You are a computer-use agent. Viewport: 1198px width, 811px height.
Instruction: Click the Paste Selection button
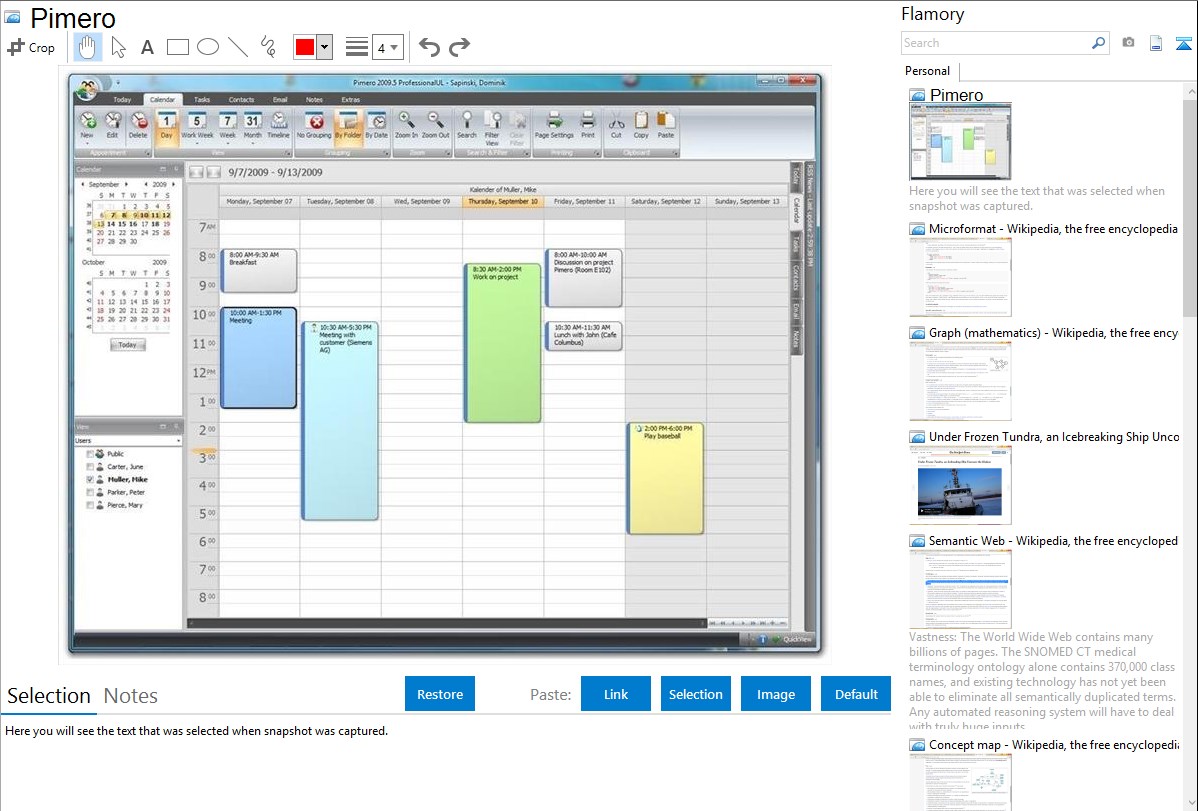click(x=695, y=694)
